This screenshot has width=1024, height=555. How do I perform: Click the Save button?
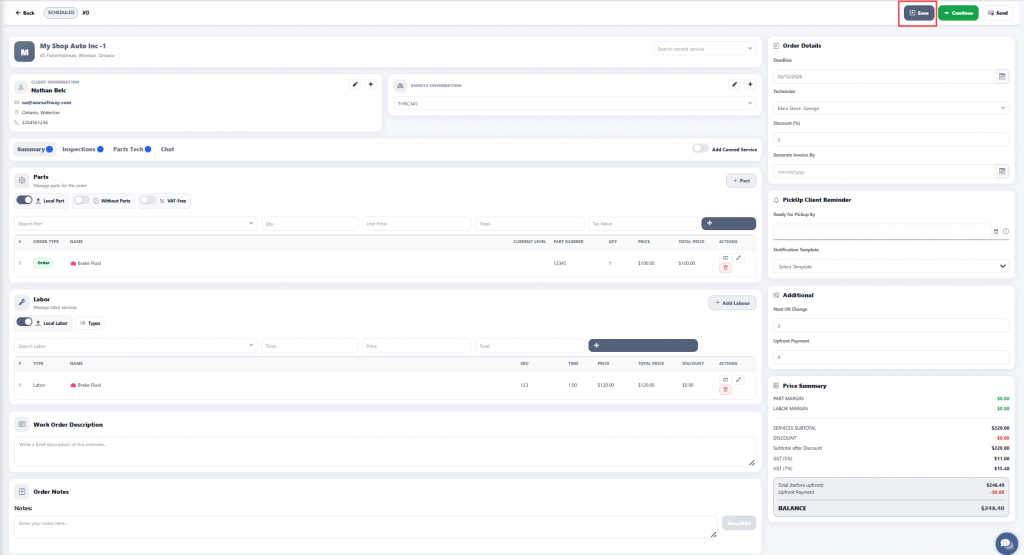(x=918, y=13)
